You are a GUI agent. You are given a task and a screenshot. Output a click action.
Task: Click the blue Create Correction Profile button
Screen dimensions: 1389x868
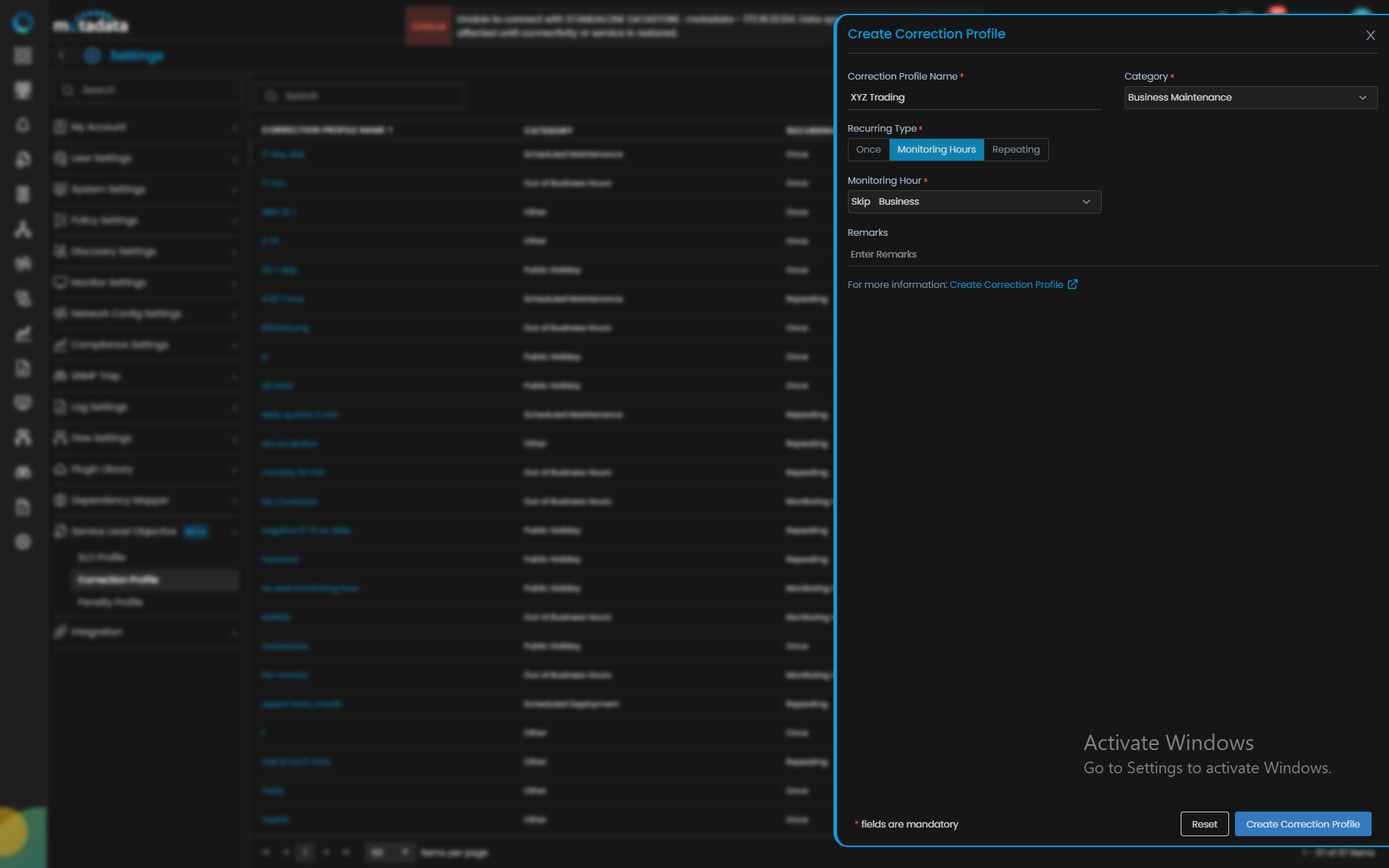[1302, 824]
